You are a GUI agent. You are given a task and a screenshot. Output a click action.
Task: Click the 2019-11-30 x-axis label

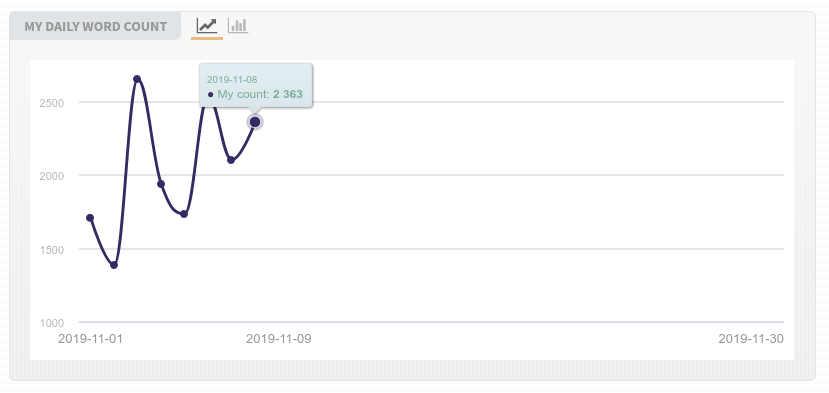751,339
